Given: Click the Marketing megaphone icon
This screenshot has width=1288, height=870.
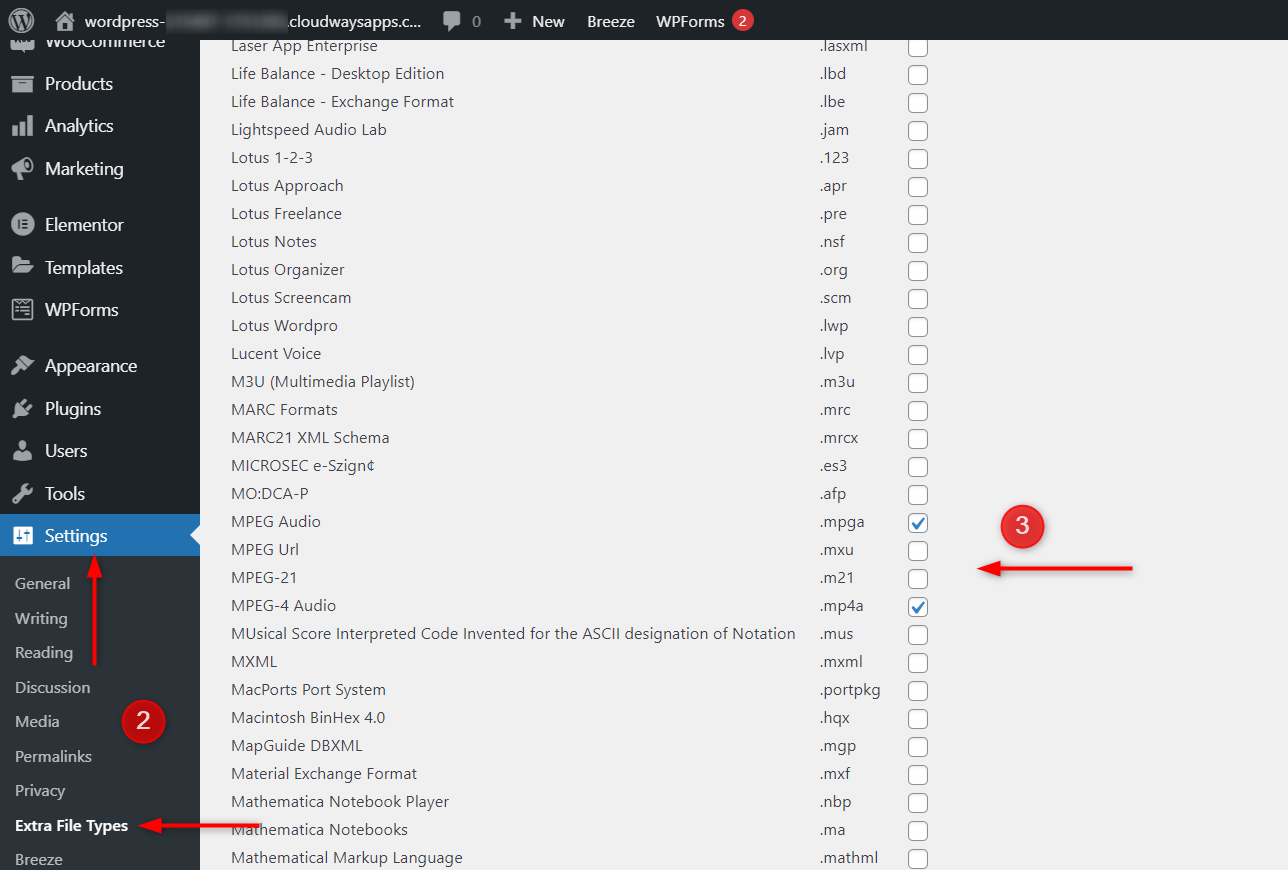Looking at the screenshot, I should tap(23, 169).
